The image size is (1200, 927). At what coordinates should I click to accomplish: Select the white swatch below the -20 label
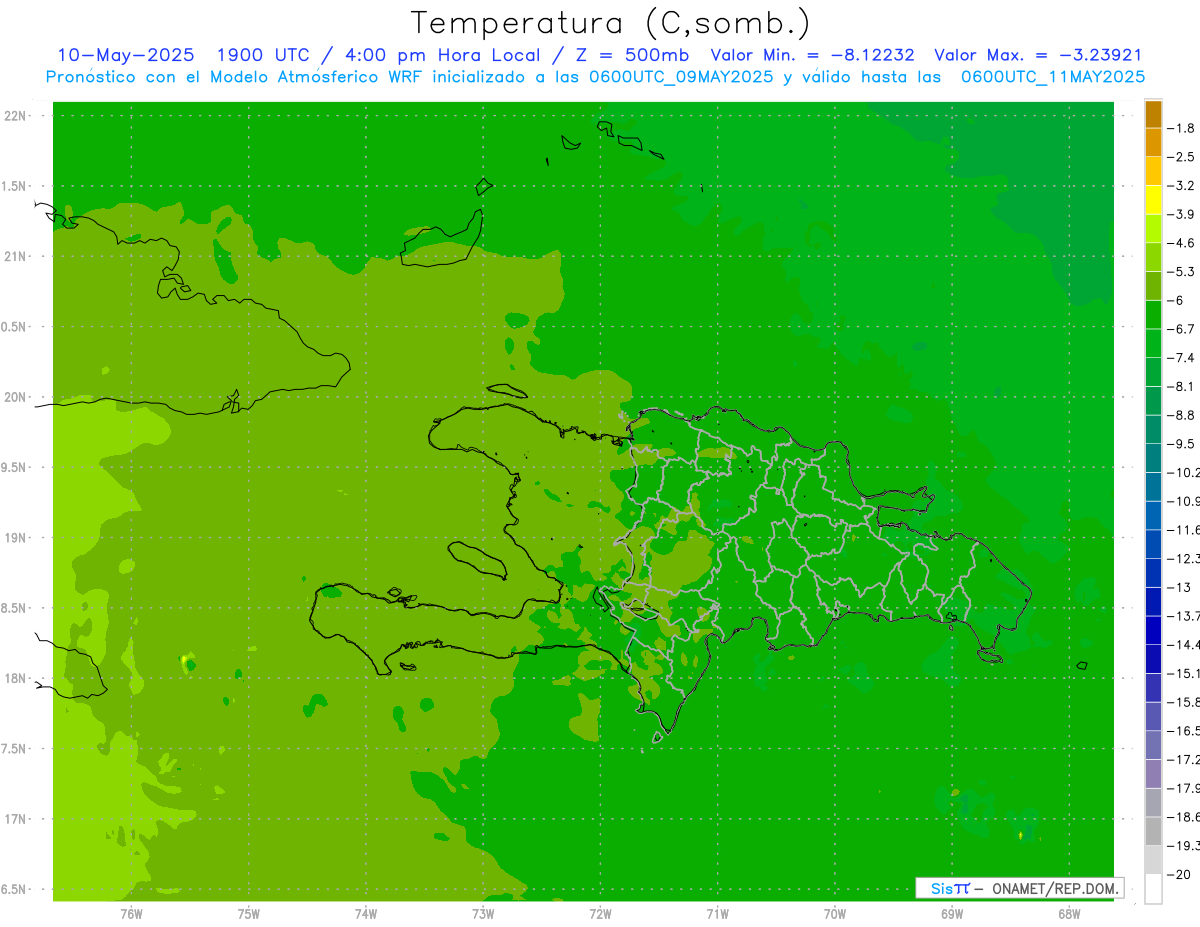(1153, 889)
